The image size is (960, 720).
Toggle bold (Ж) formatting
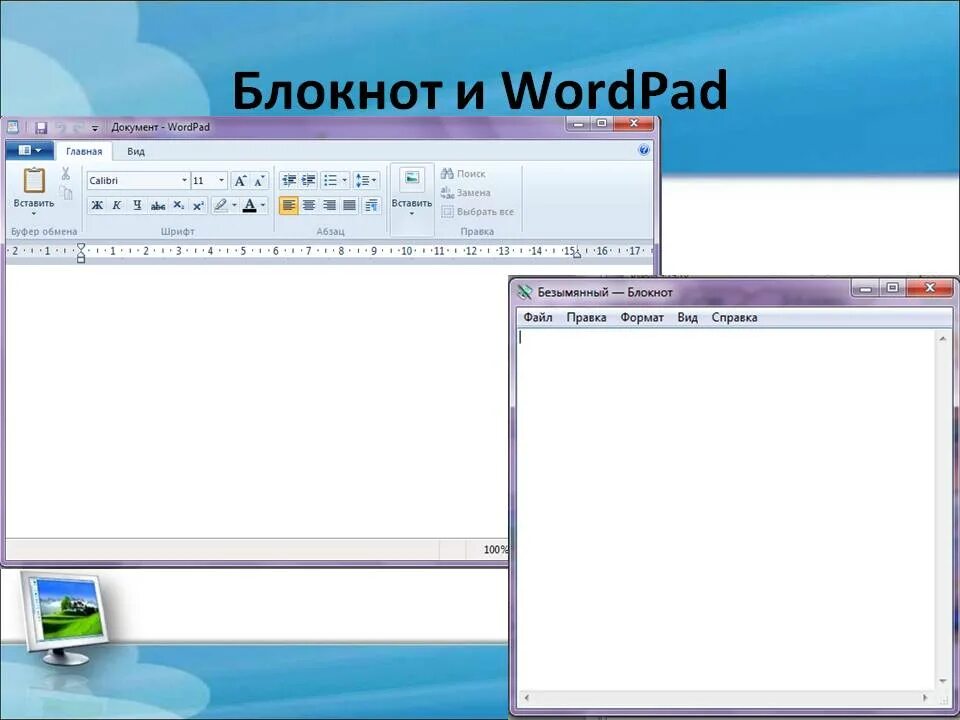click(x=97, y=205)
